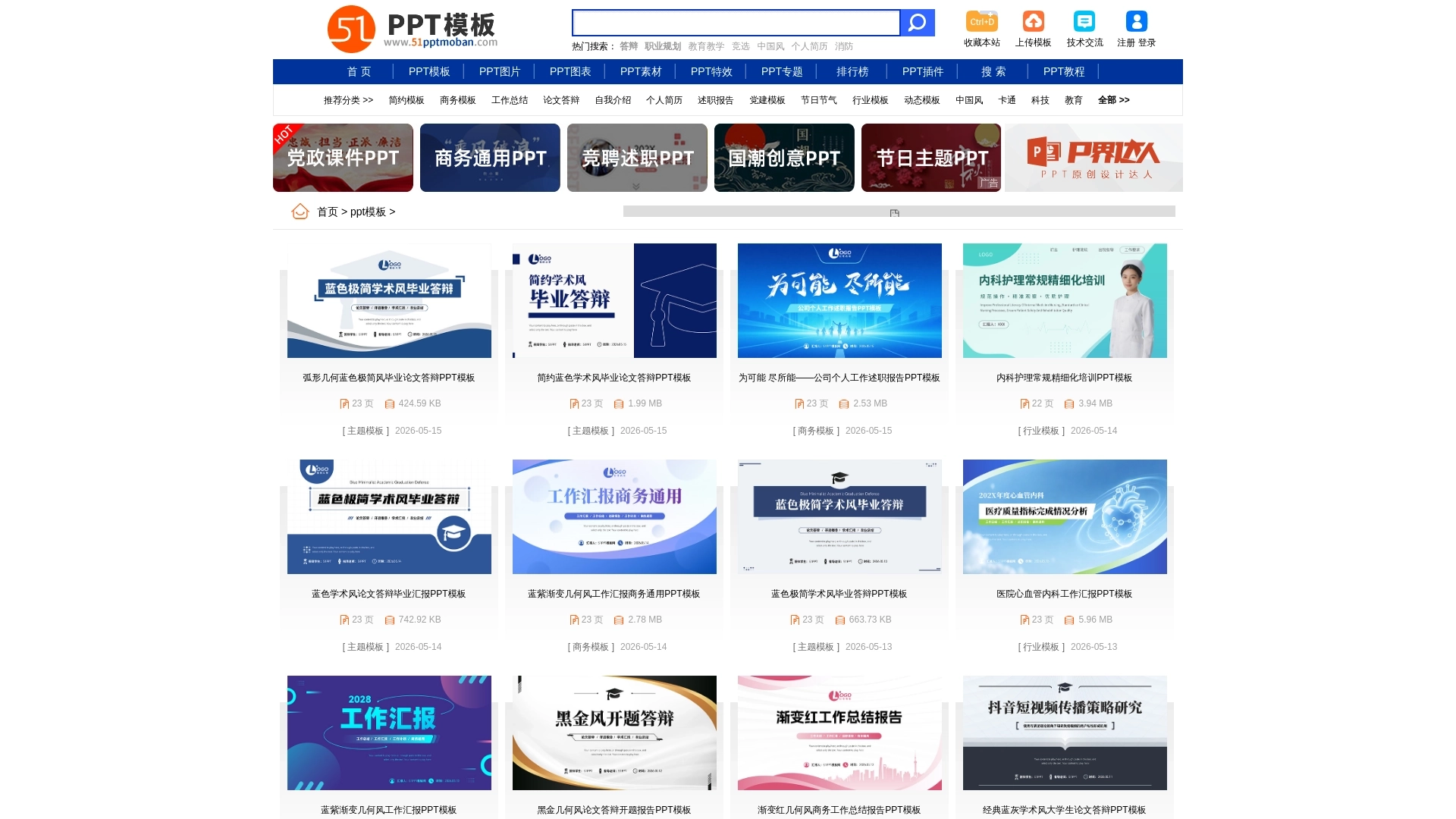This screenshot has width=1456, height=819.
Task: Click the 收藏本站 Ctrl+D bookmark icon
Action: [x=982, y=21]
